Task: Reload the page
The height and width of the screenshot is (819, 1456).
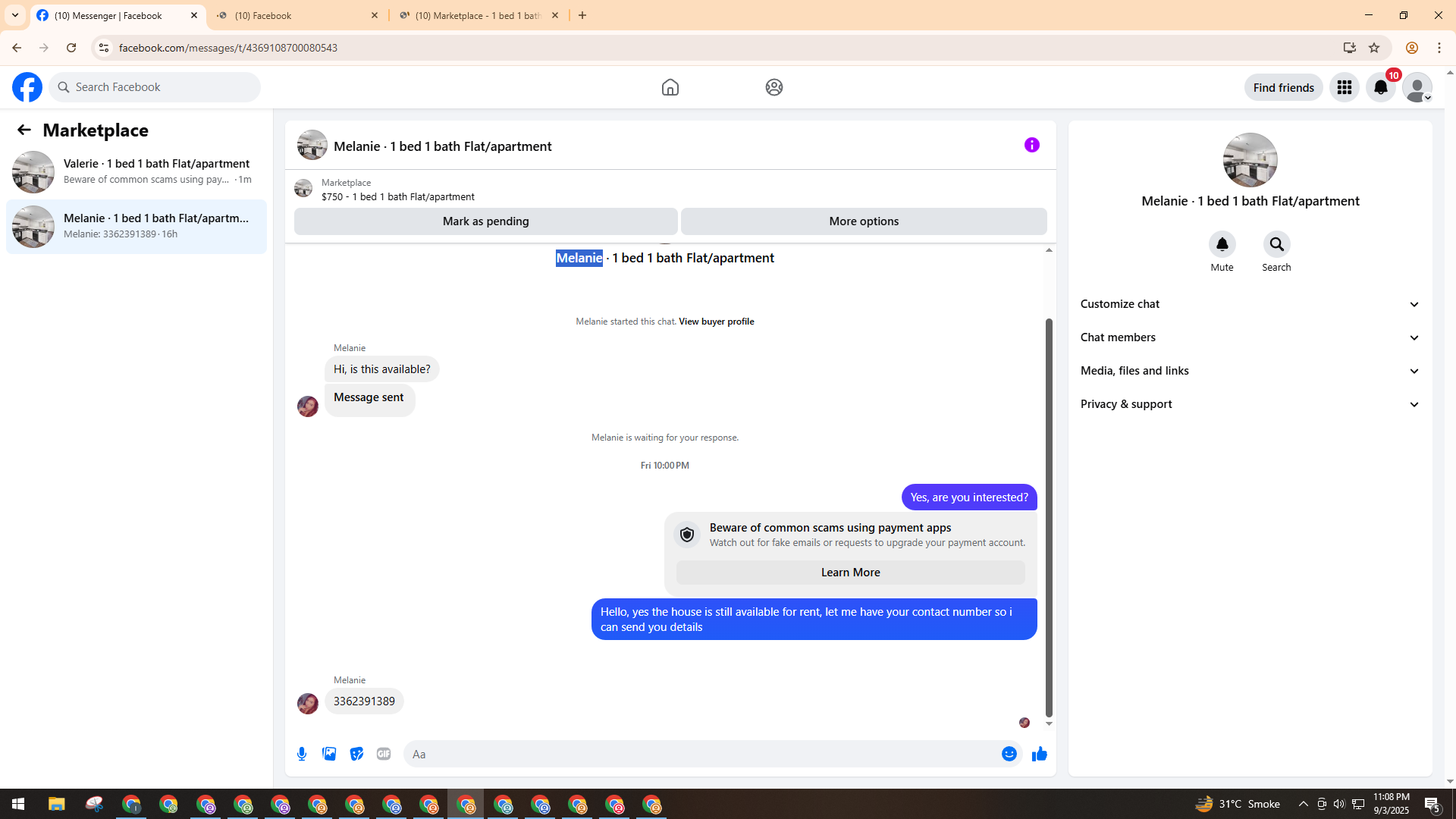Action: click(x=71, y=48)
